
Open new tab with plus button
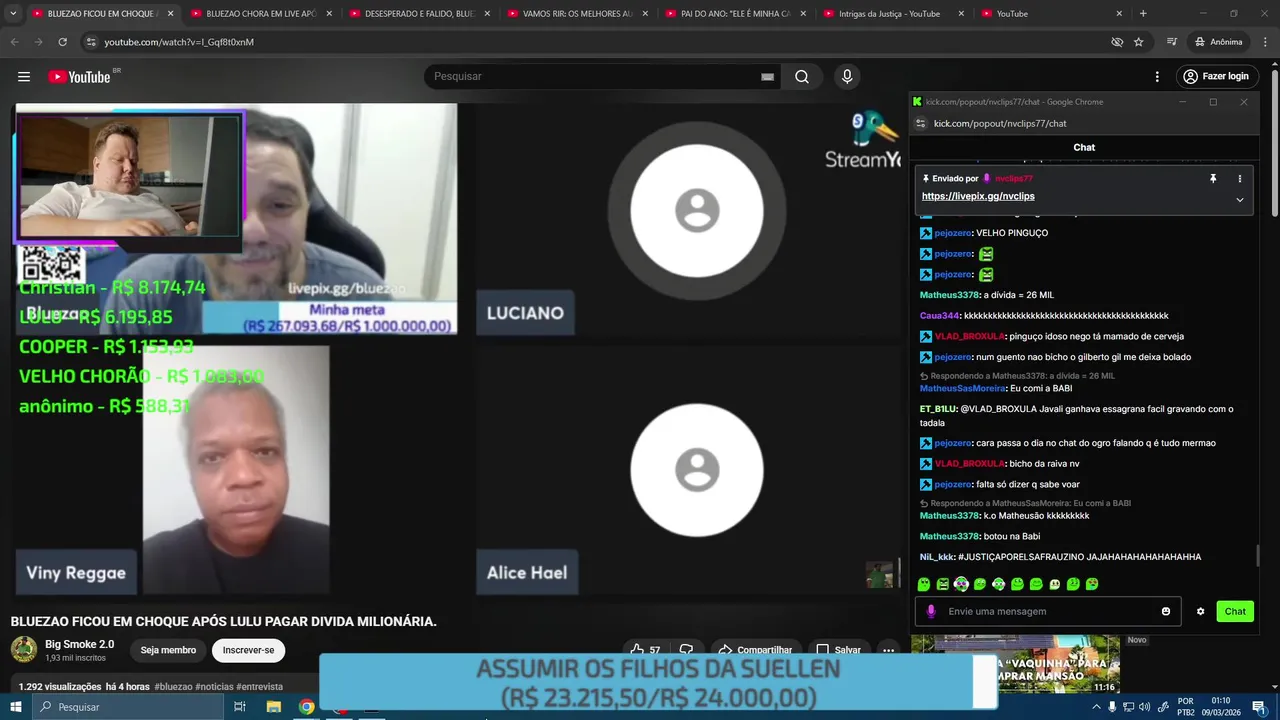coord(1143,14)
